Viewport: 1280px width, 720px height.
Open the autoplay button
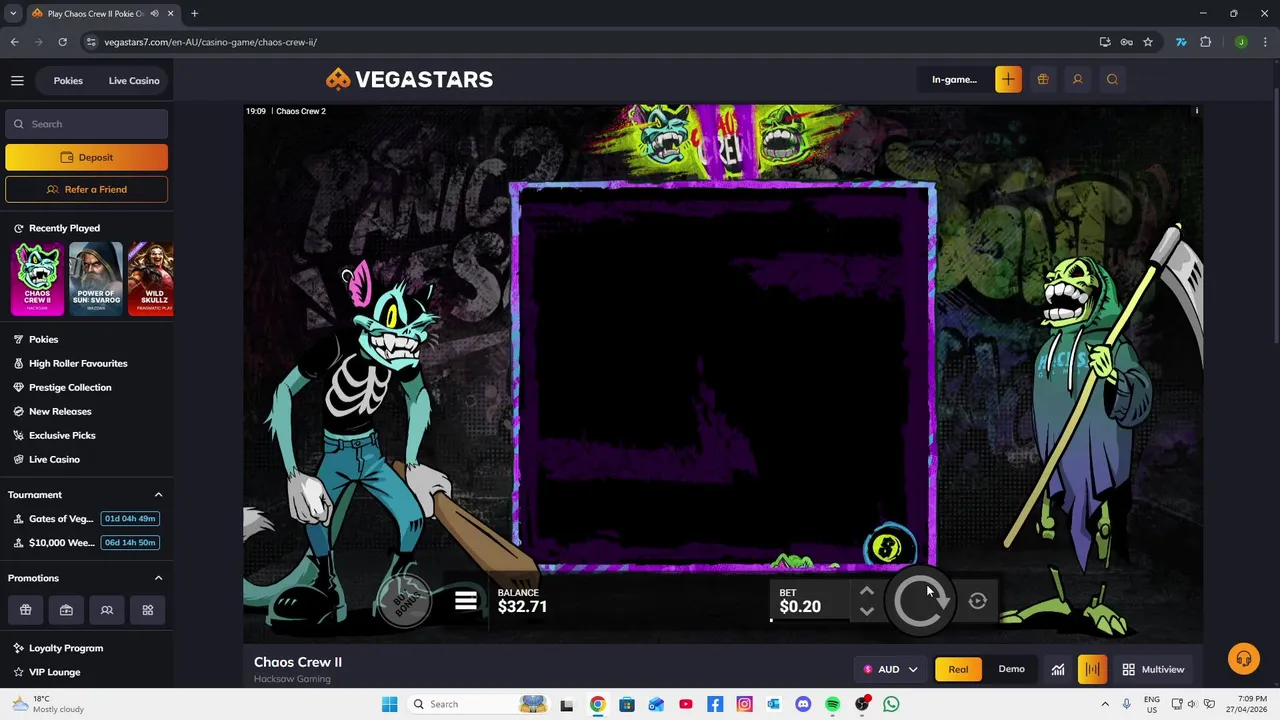977,601
